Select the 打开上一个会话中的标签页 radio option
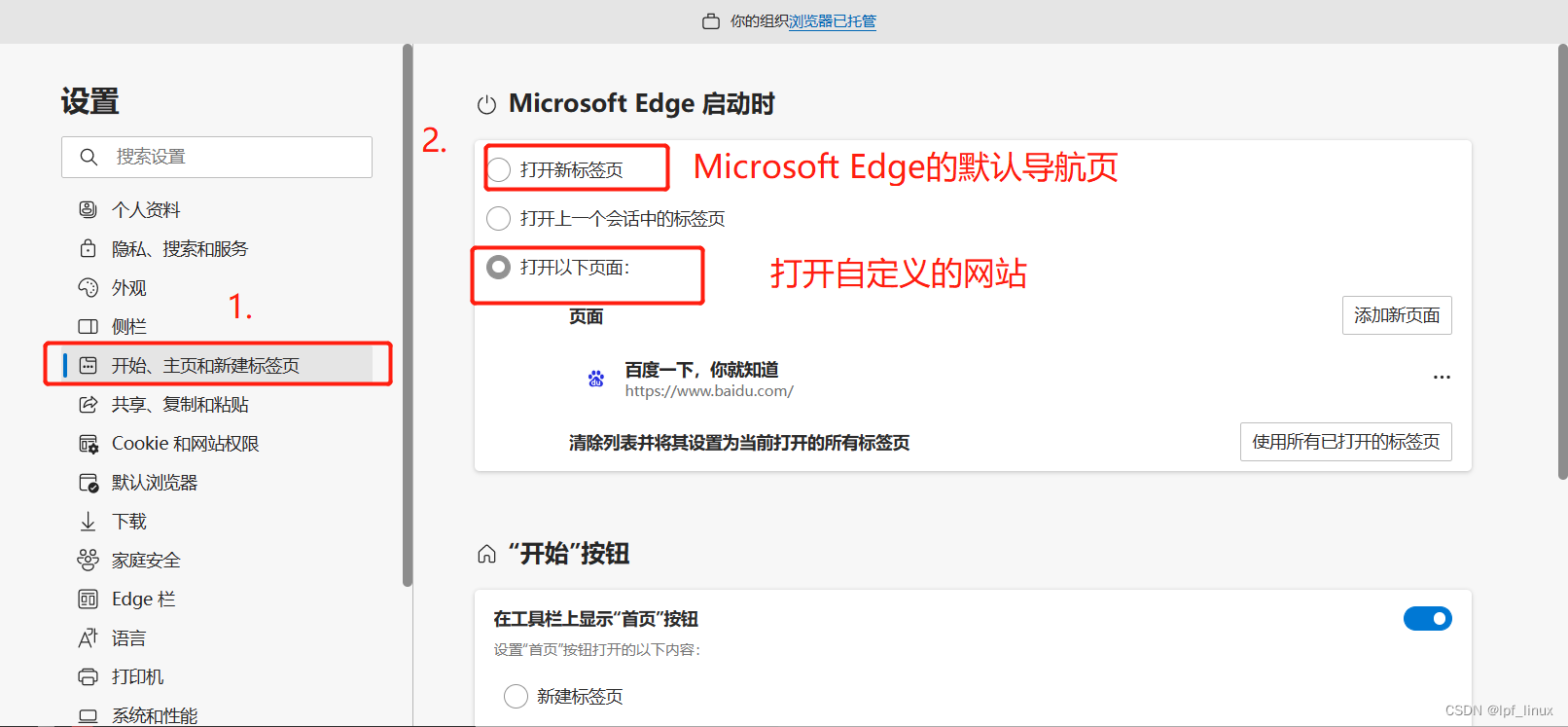Screen dimensions: 1568x727 499,218
